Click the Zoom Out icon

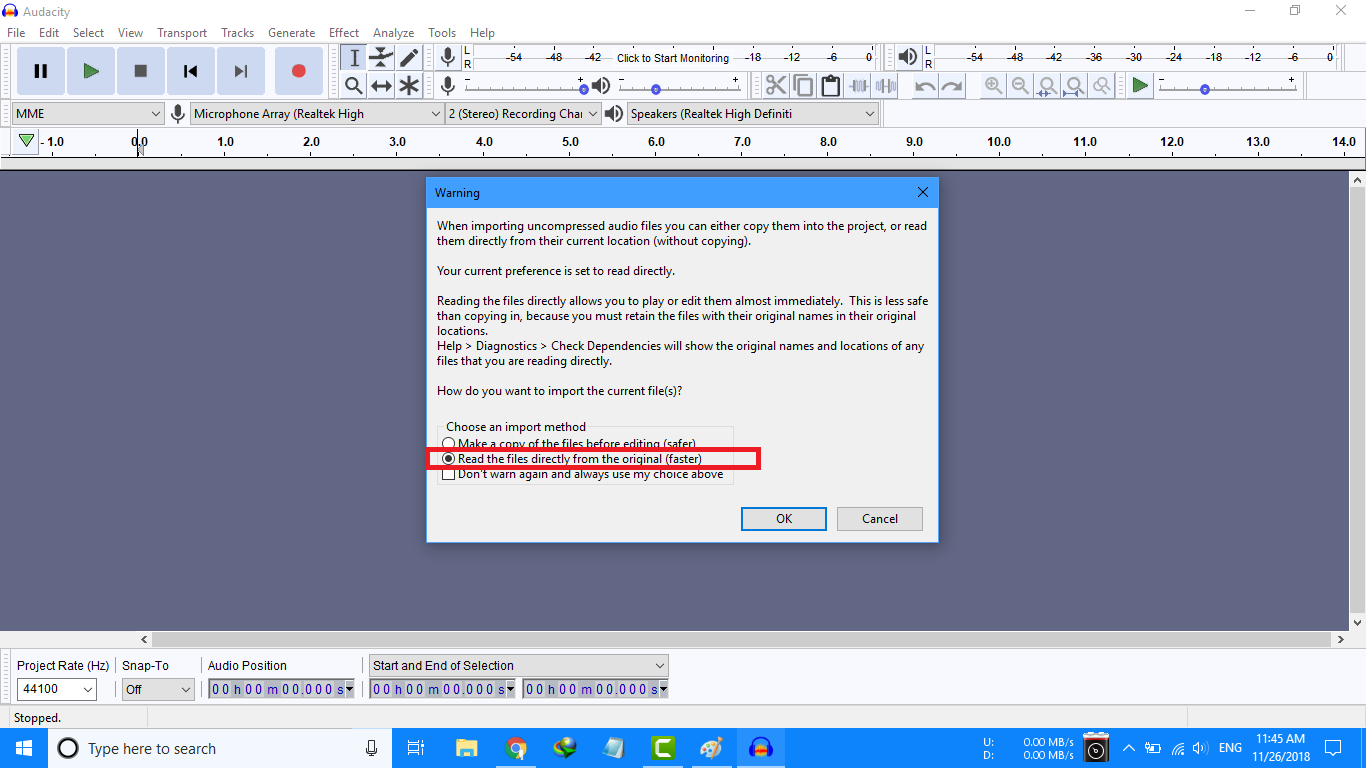click(x=1020, y=86)
